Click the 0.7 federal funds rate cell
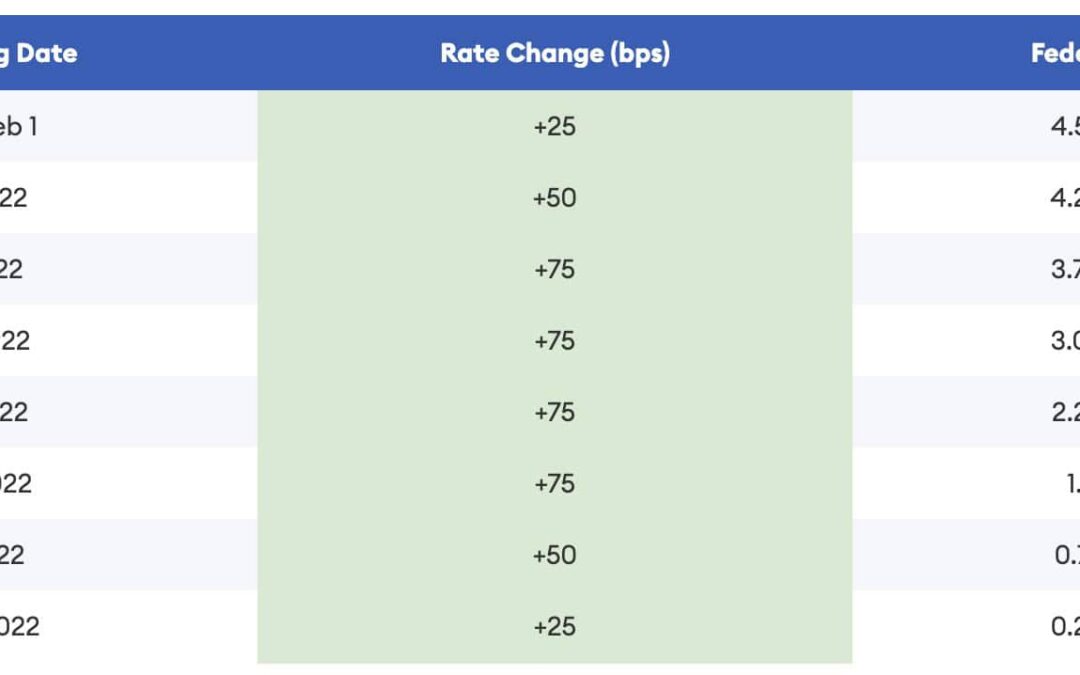The width and height of the screenshot is (1080, 675). (x=1066, y=555)
